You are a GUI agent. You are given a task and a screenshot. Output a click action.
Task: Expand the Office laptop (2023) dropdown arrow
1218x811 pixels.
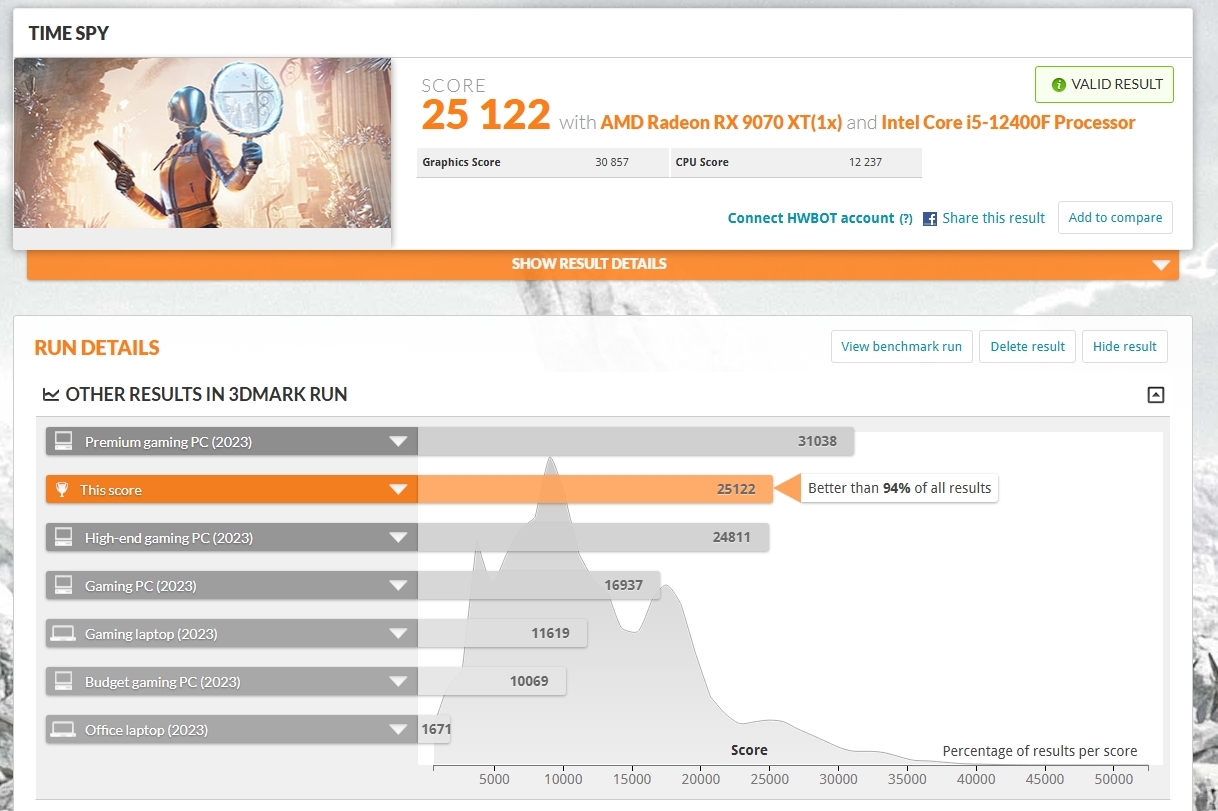pos(398,730)
